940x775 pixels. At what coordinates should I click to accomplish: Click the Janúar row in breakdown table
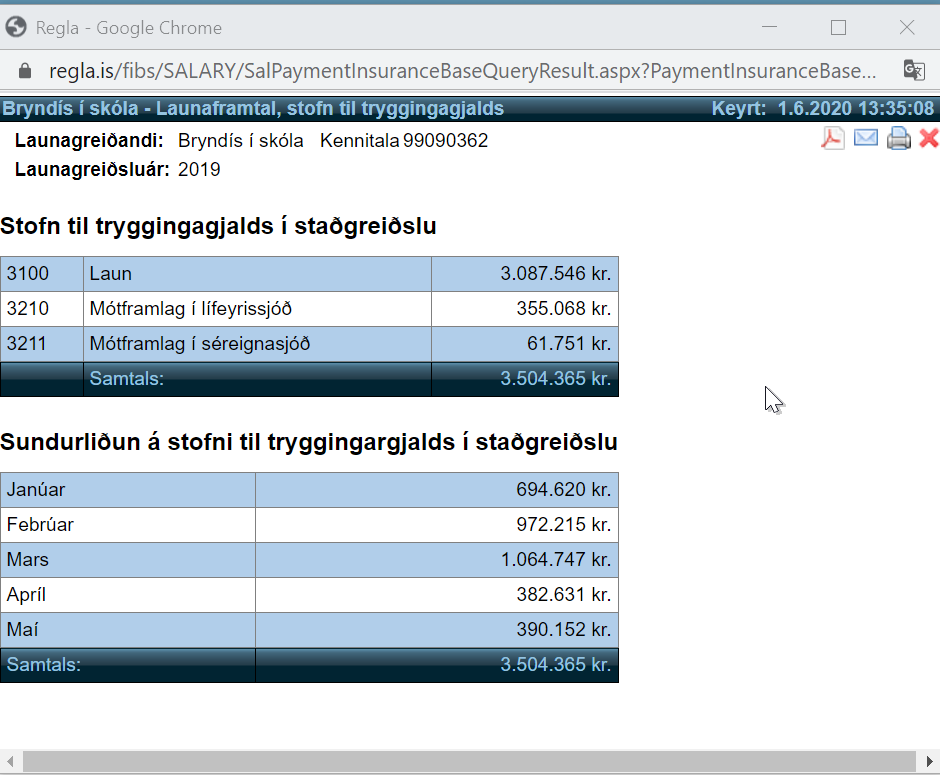click(127, 490)
